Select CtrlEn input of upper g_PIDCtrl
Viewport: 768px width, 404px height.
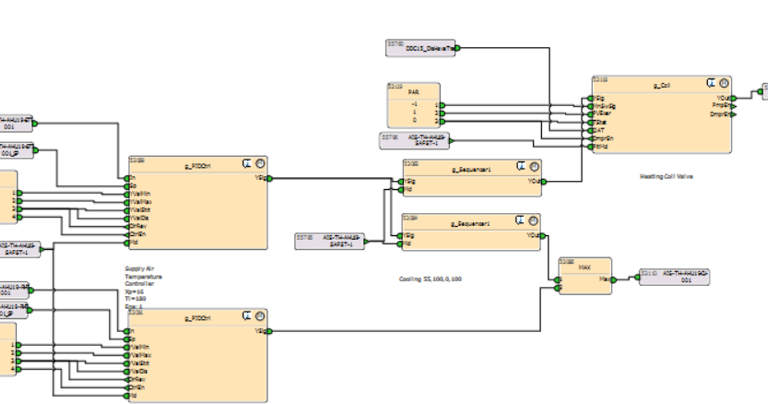click(127, 234)
